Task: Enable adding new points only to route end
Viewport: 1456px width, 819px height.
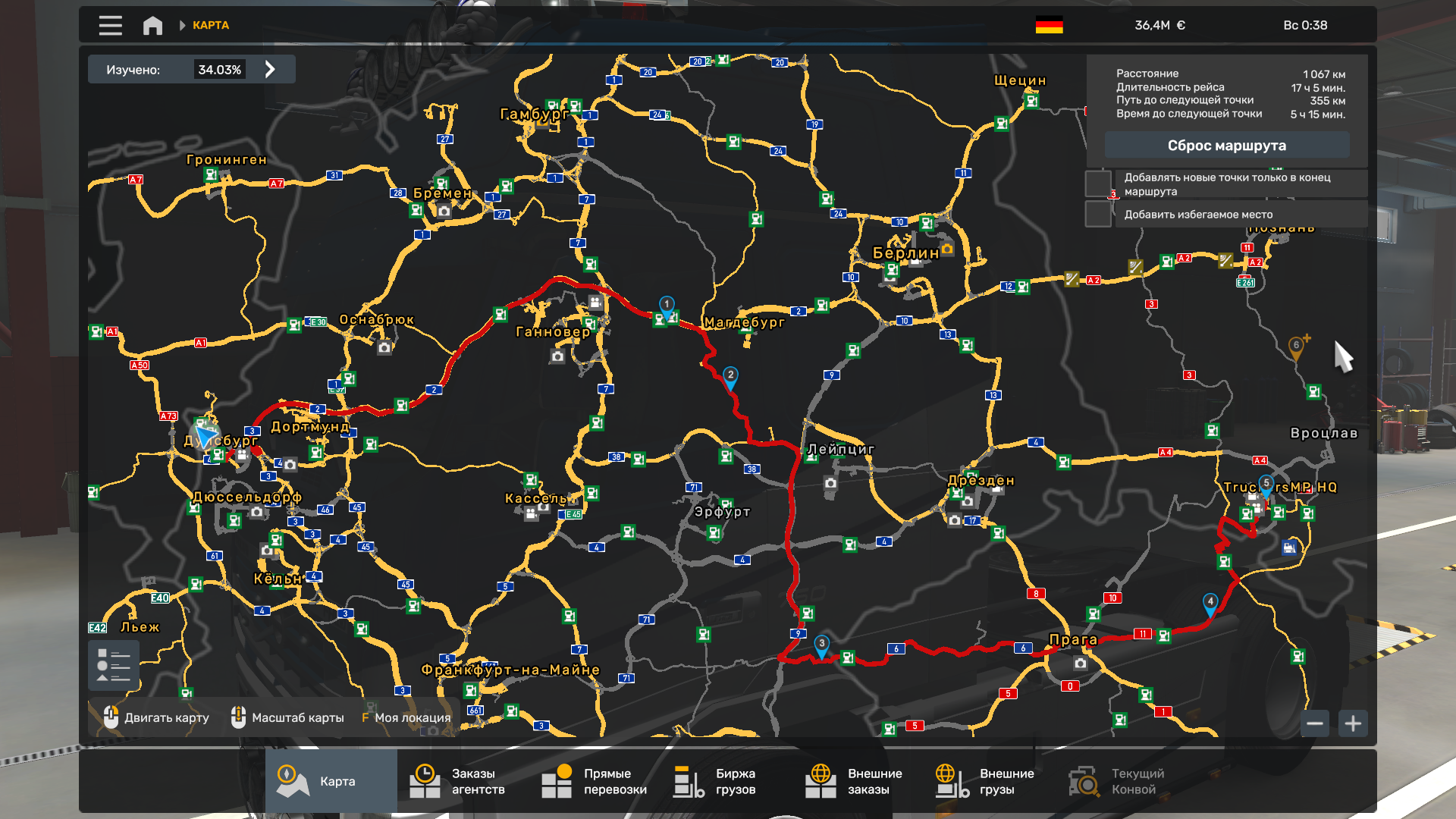Action: tap(1097, 184)
